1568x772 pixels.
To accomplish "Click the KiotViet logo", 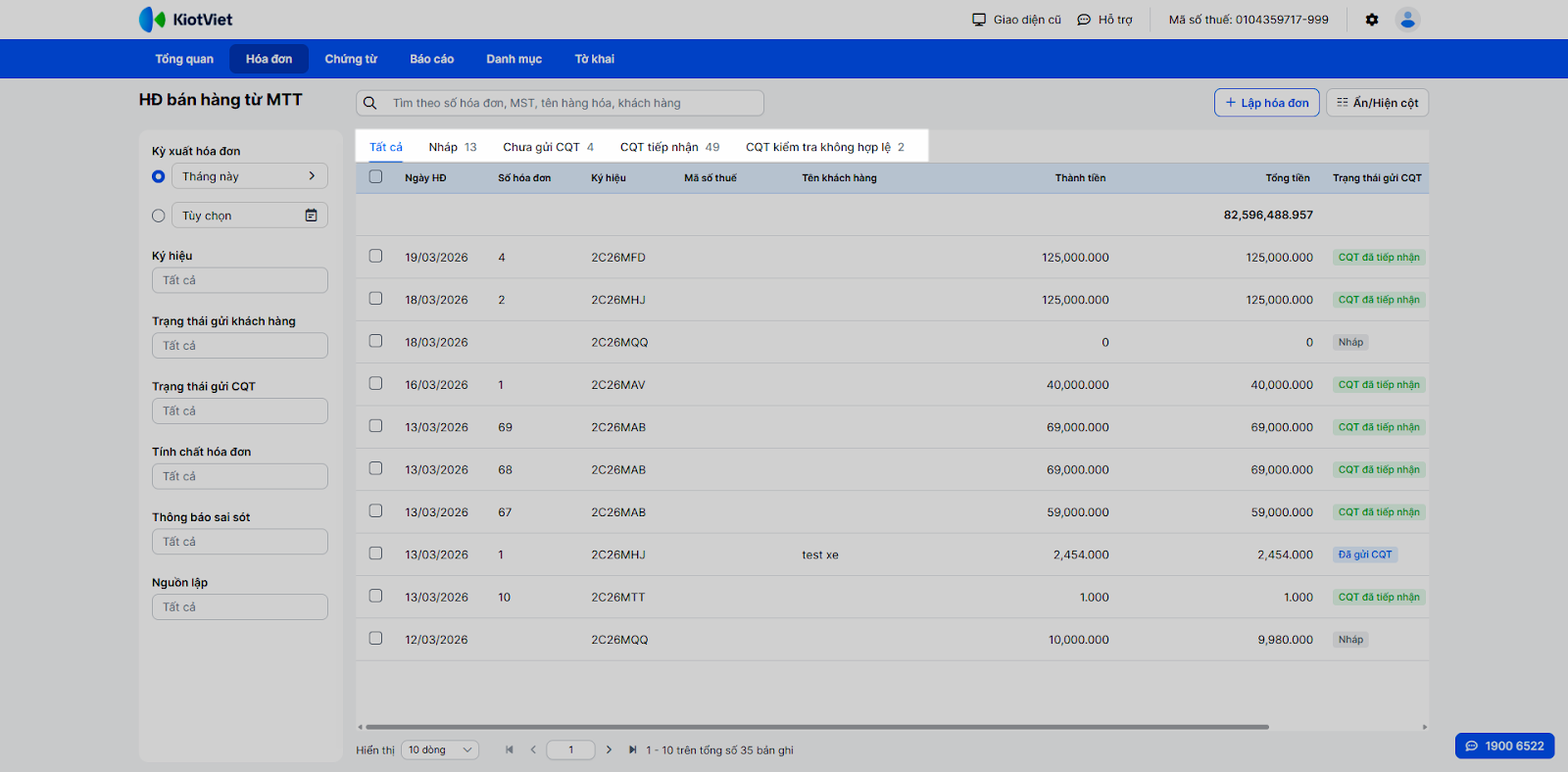I will pos(186,20).
